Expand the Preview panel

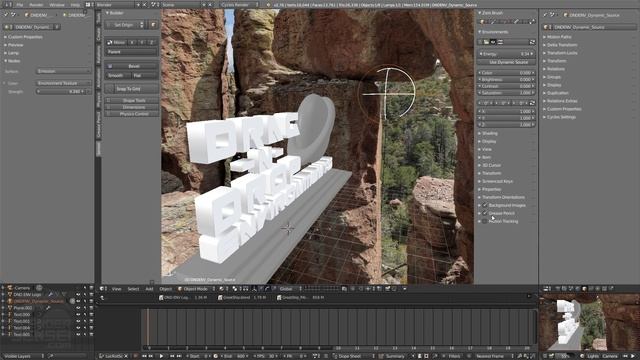coord(16,45)
